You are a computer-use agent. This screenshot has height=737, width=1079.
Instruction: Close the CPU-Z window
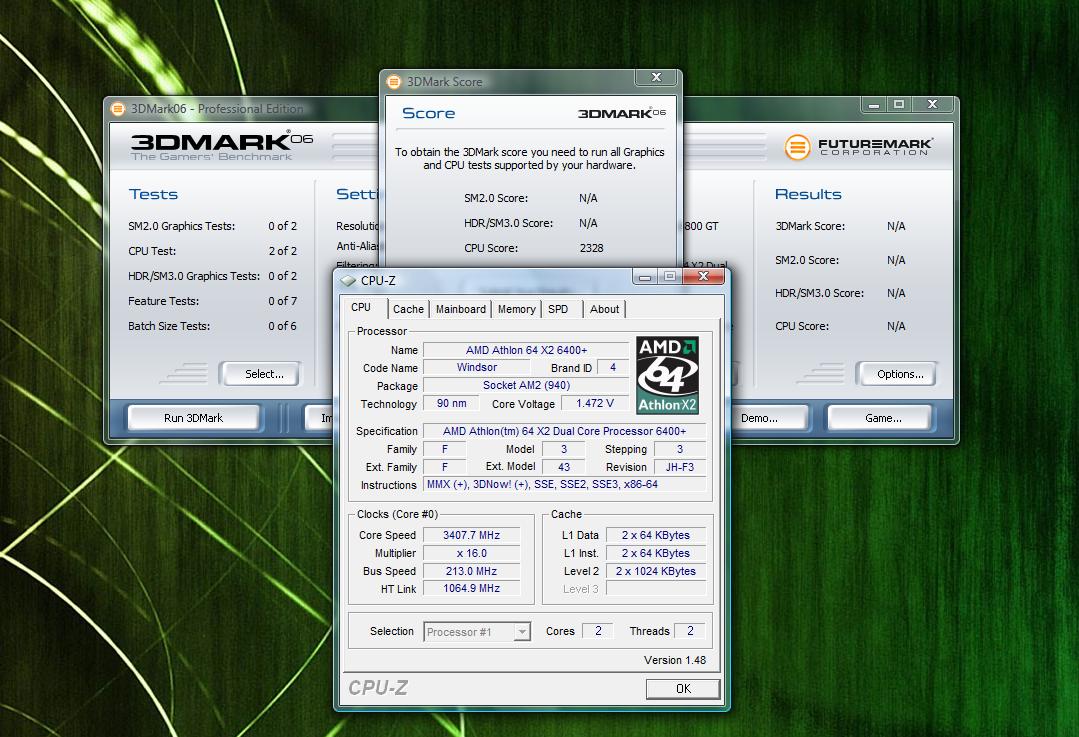(703, 276)
